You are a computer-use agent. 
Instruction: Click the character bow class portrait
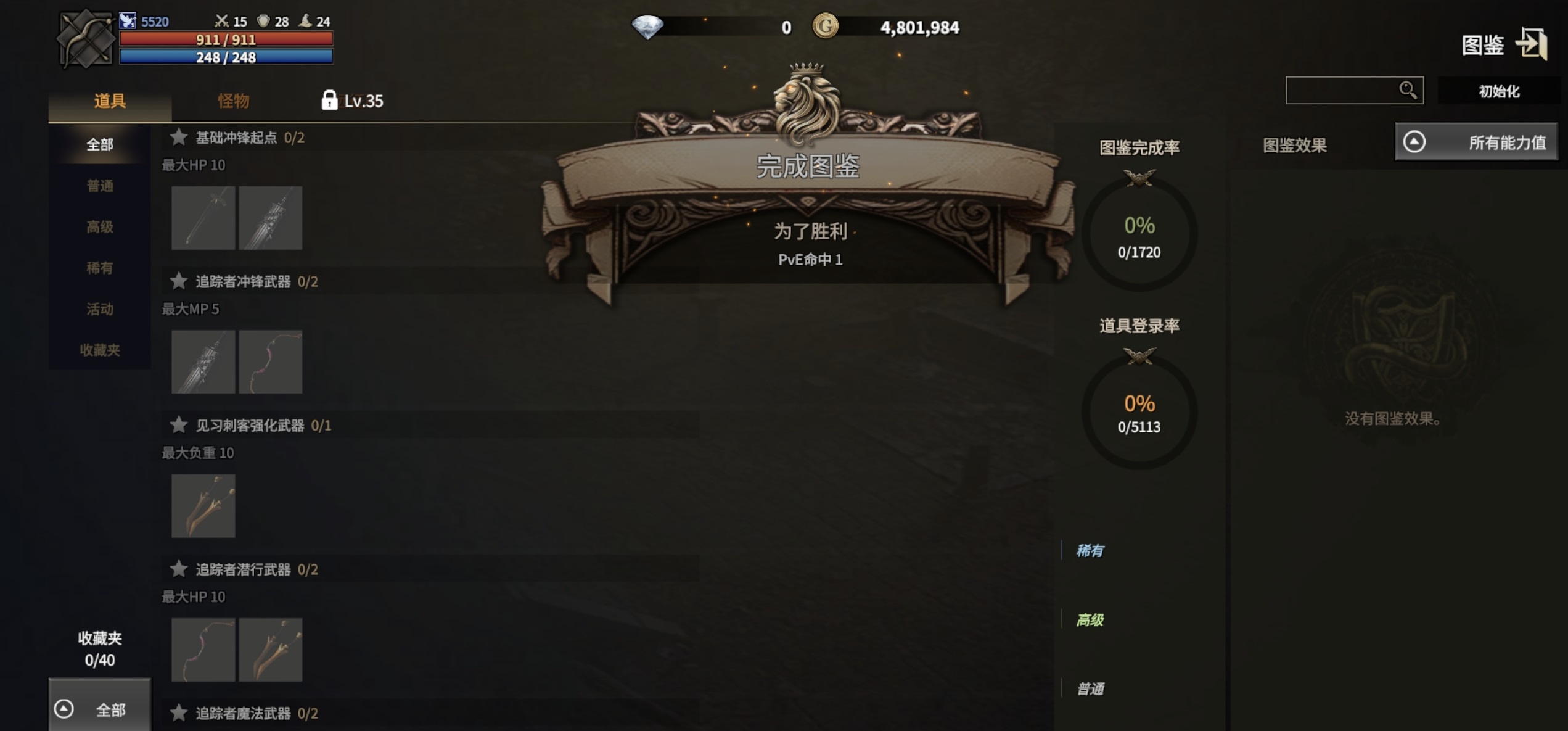[x=85, y=39]
